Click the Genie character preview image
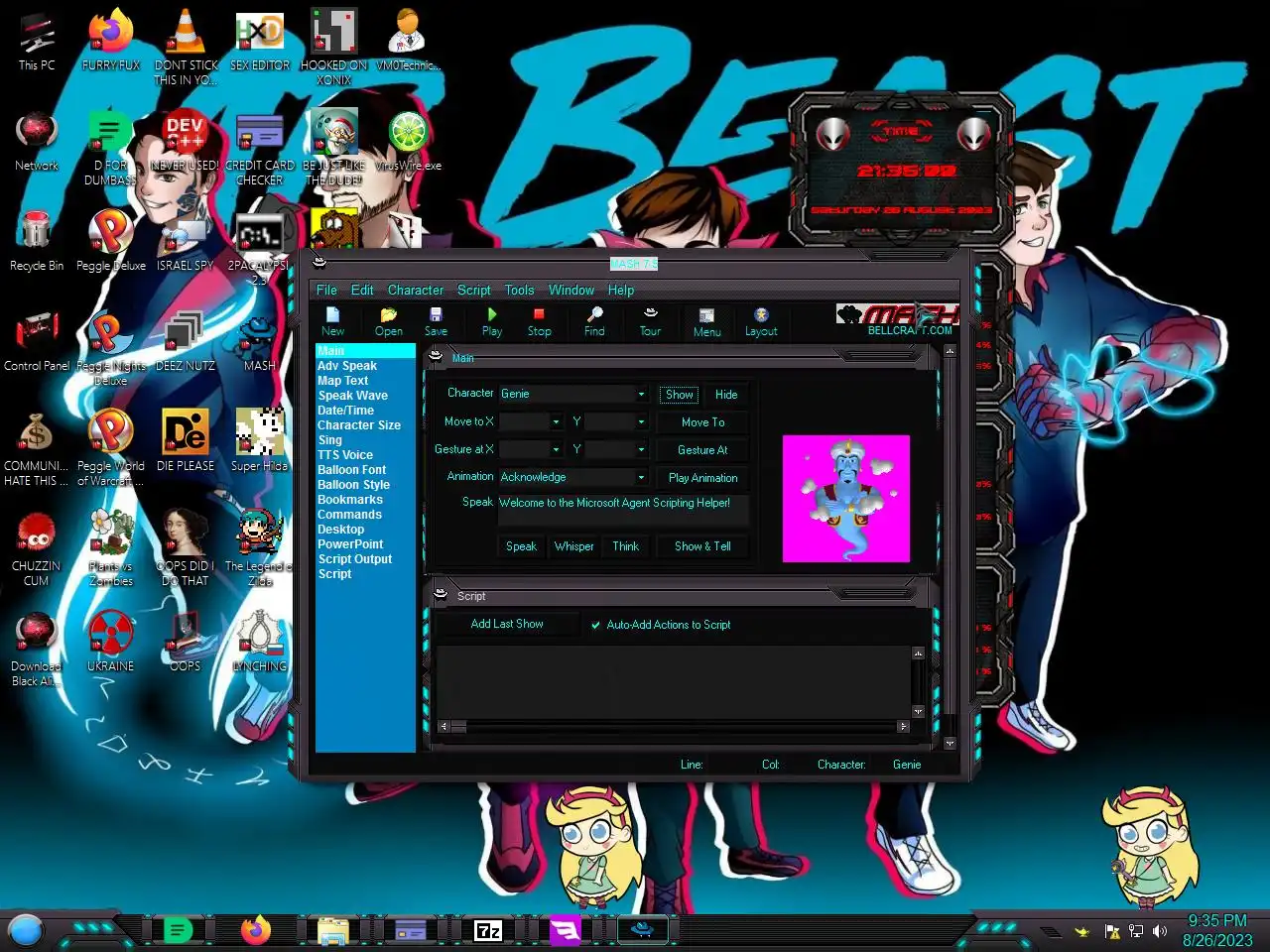1270x952 pixels. pos(846,499)
